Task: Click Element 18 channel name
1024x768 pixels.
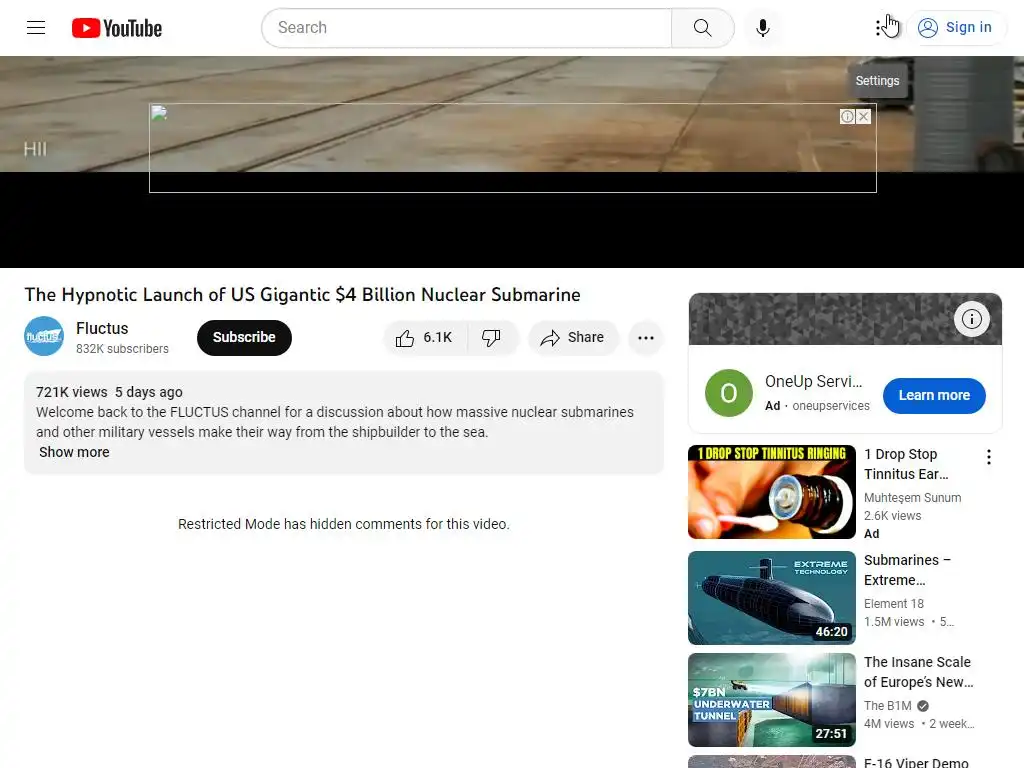Action: coord(893,603)
